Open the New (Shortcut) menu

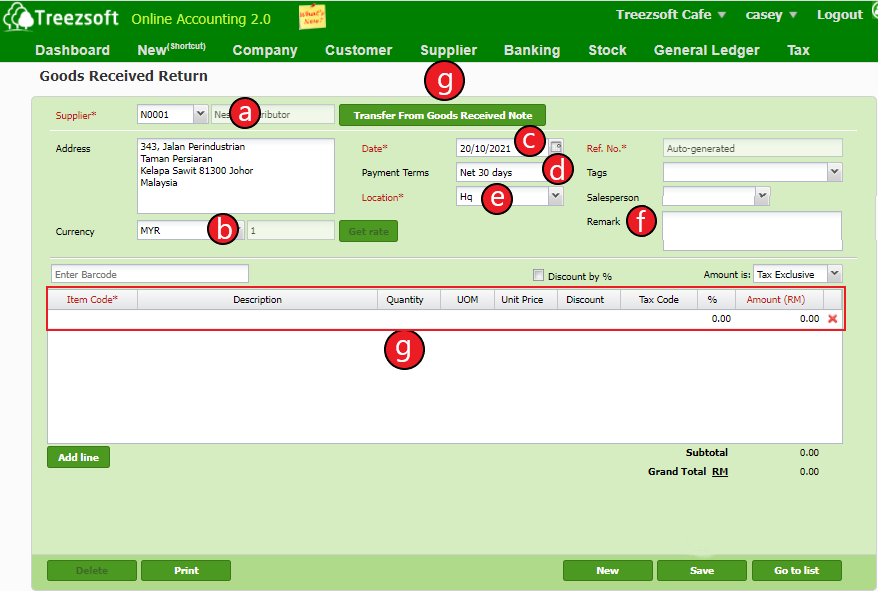pyautogui.click(x=171, y=49)
